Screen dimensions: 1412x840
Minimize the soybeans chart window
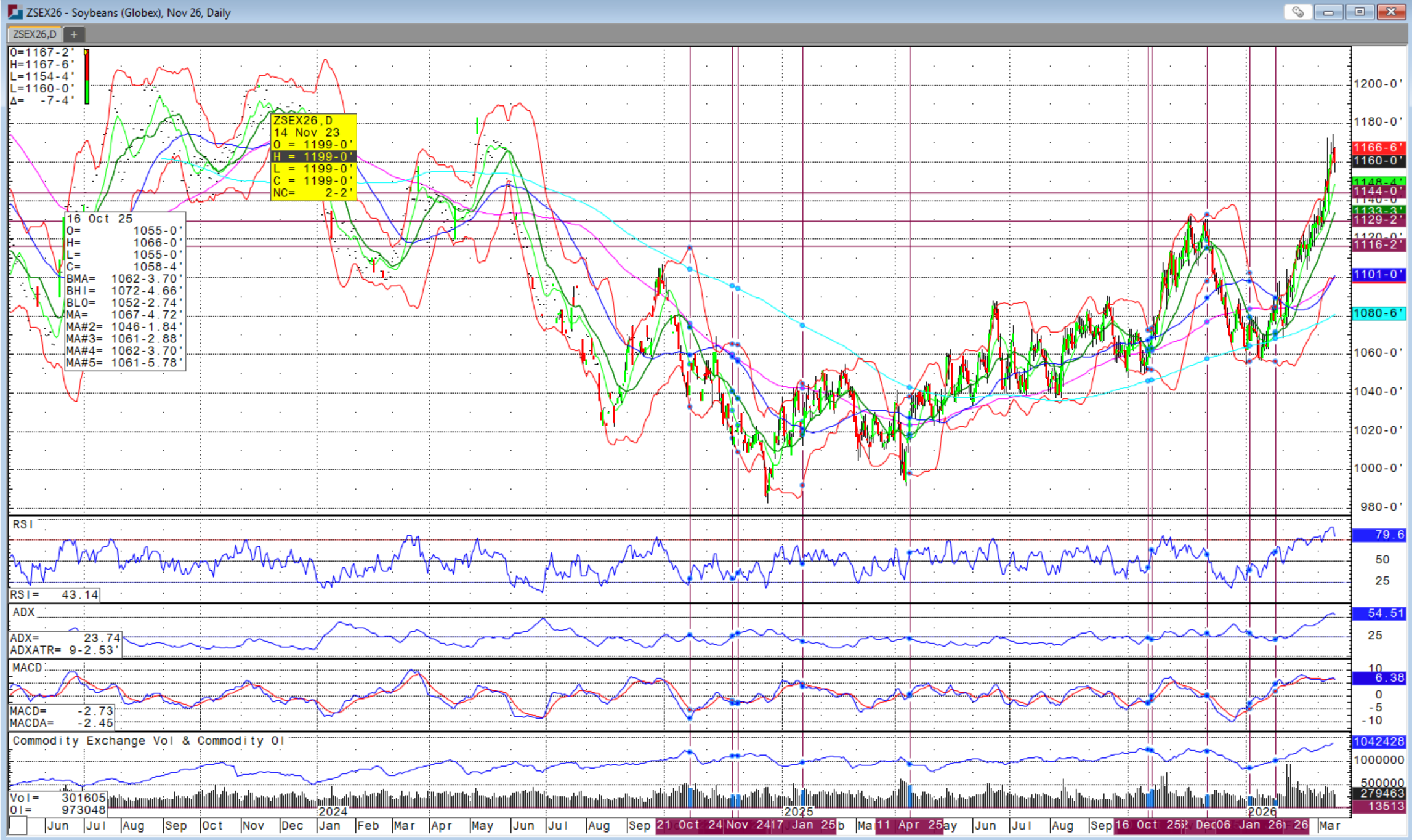pyautogui.click(x=1328, y=12)
